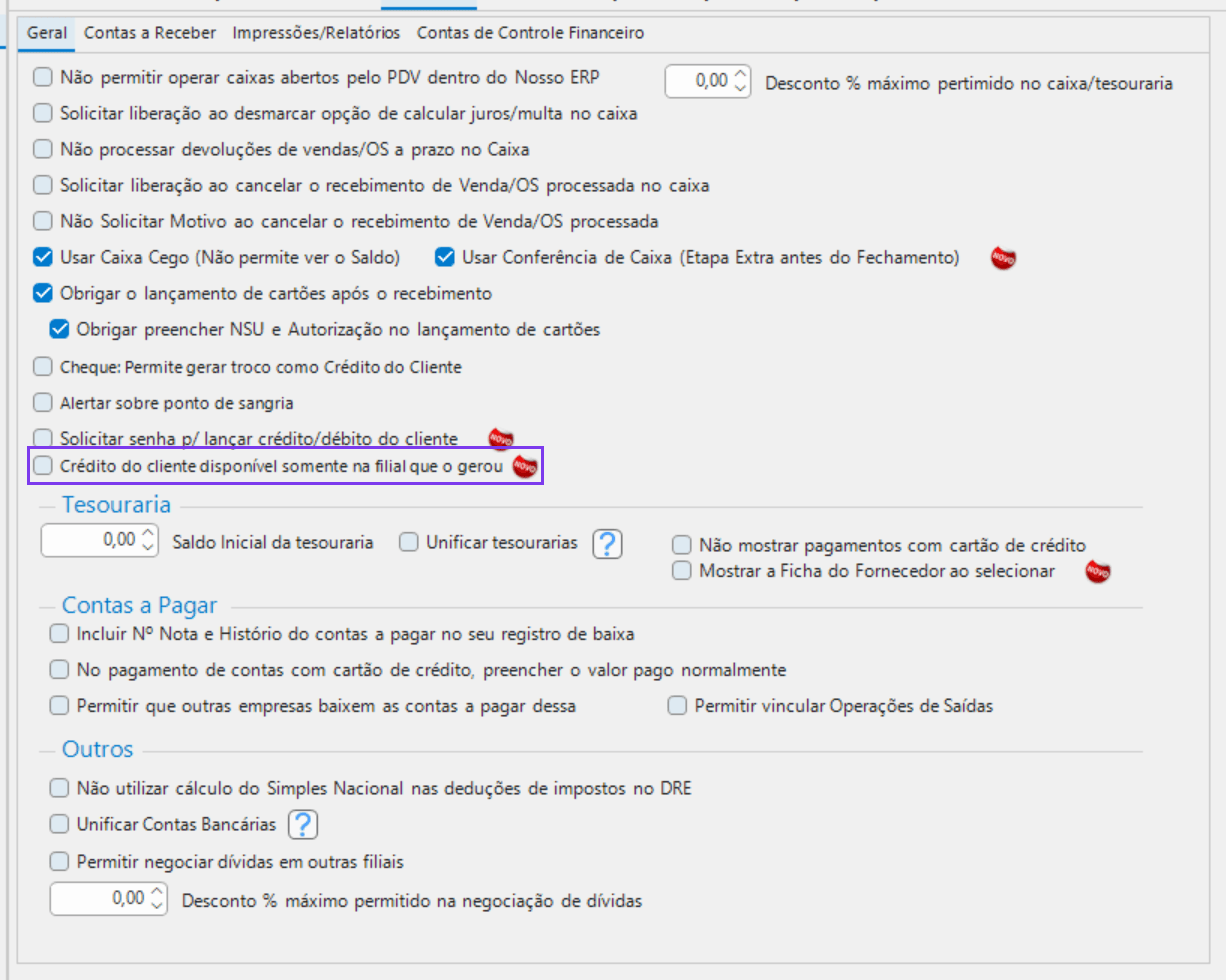Enable 'Cheque: Permite gerar troco como Crédito'
The width and height of the screenshot is (1226, 980).
click(x=42, y=366)
